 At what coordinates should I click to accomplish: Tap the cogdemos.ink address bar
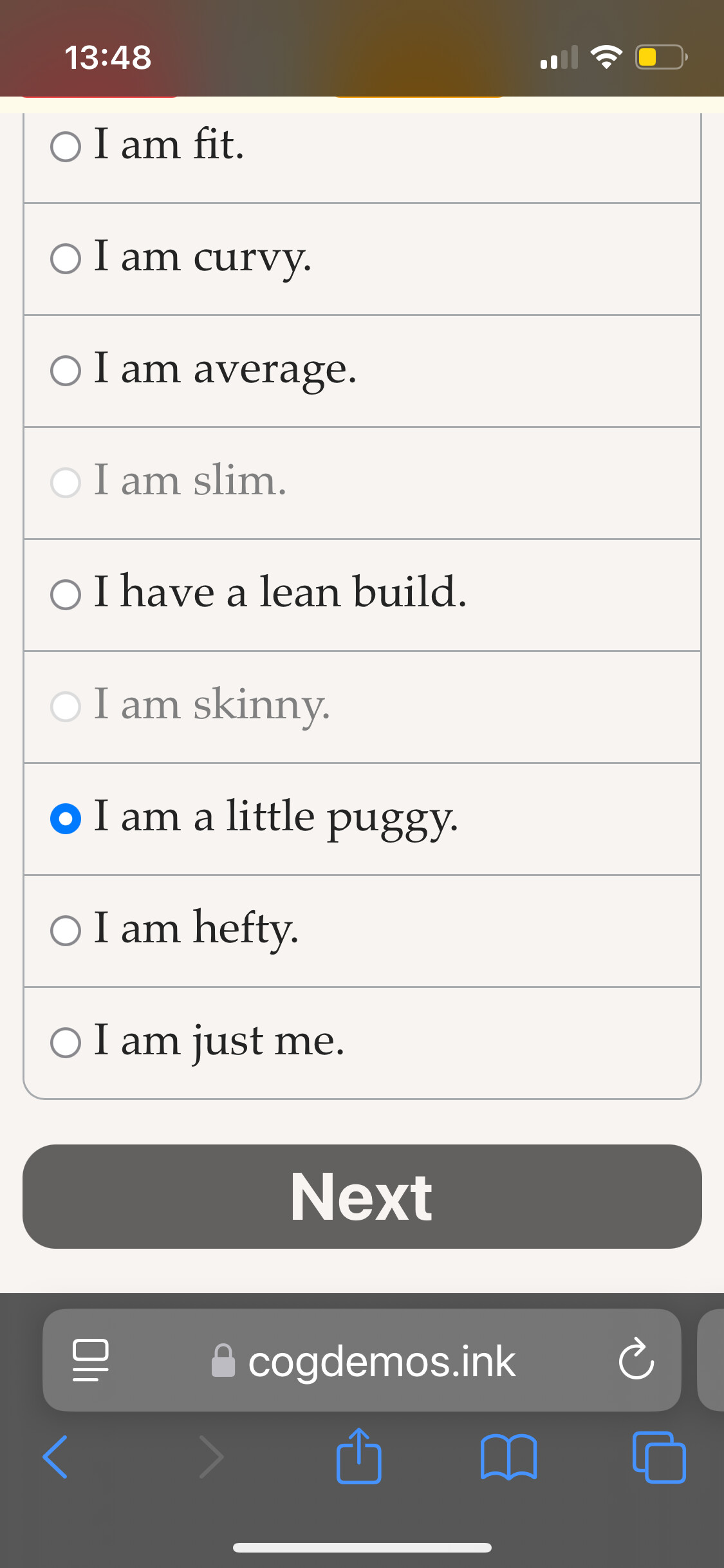tap(362, 1360)
